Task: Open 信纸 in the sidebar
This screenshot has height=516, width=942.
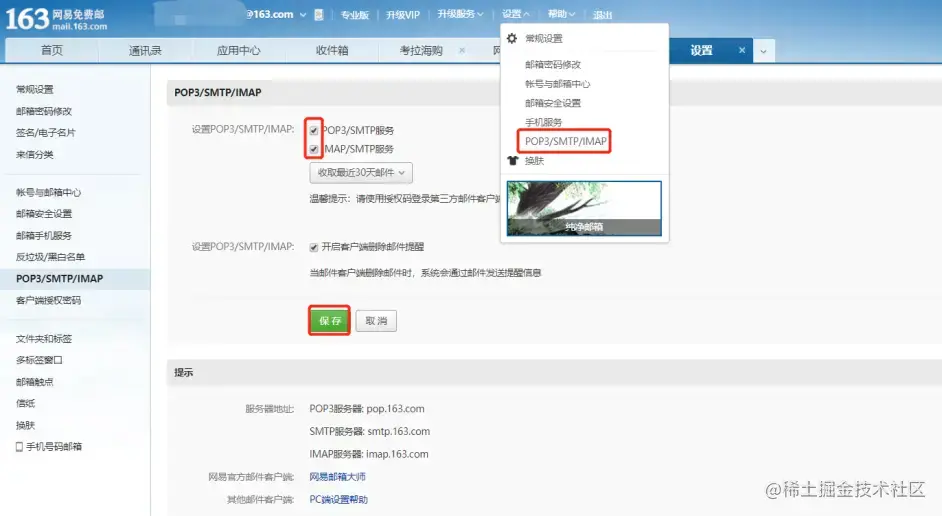Action: click(x=25, y=403)
